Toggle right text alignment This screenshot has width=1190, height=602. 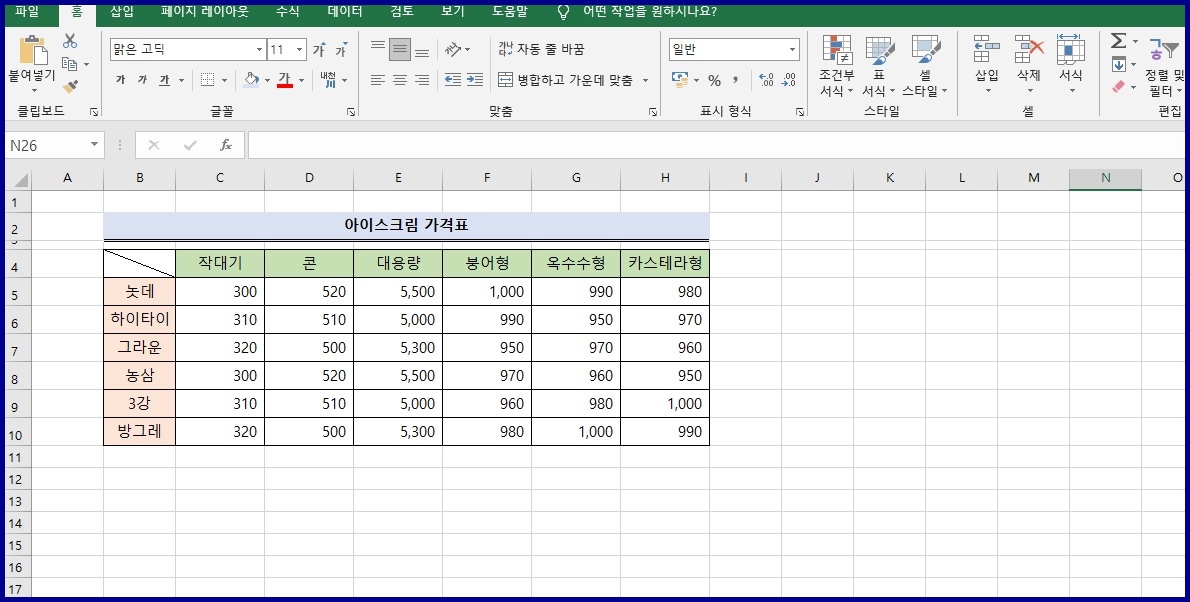423,80
